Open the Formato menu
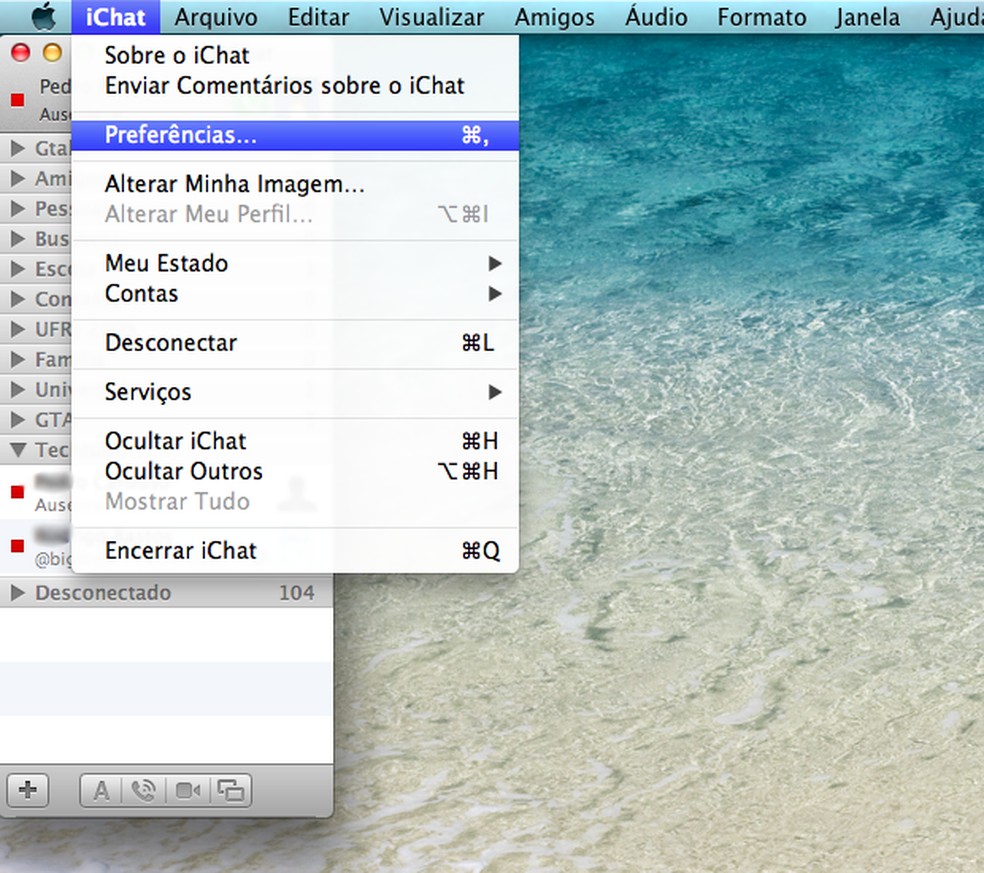 762,17
